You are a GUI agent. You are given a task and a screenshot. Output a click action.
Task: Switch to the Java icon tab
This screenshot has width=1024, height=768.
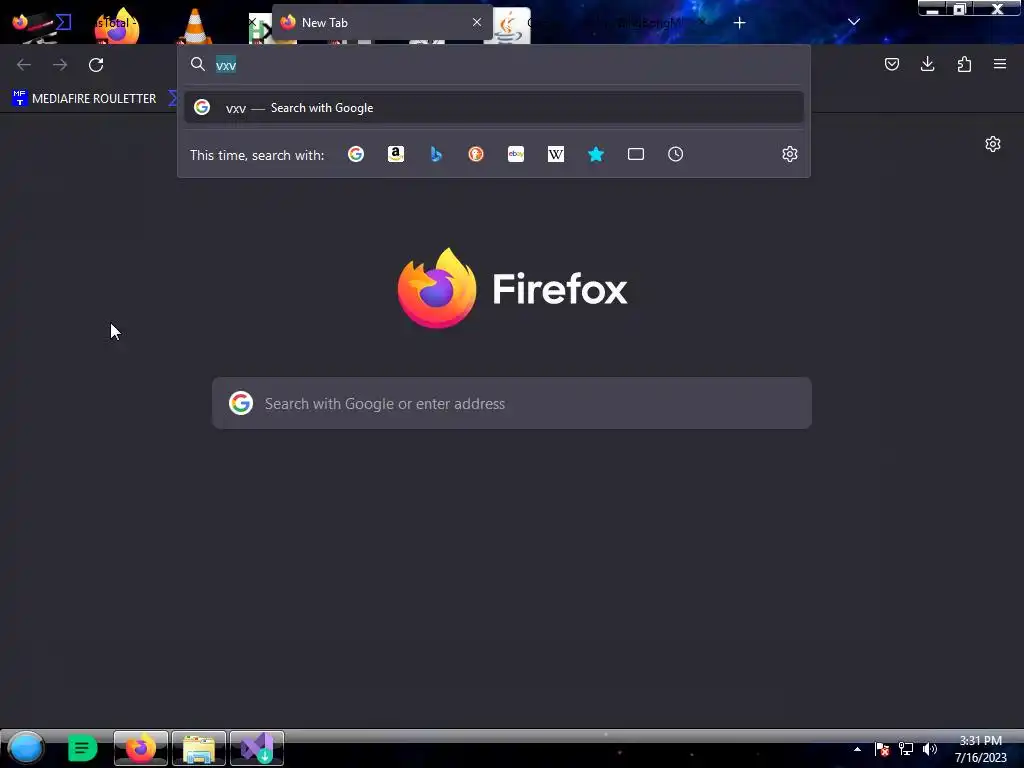(x=511, y=25)
